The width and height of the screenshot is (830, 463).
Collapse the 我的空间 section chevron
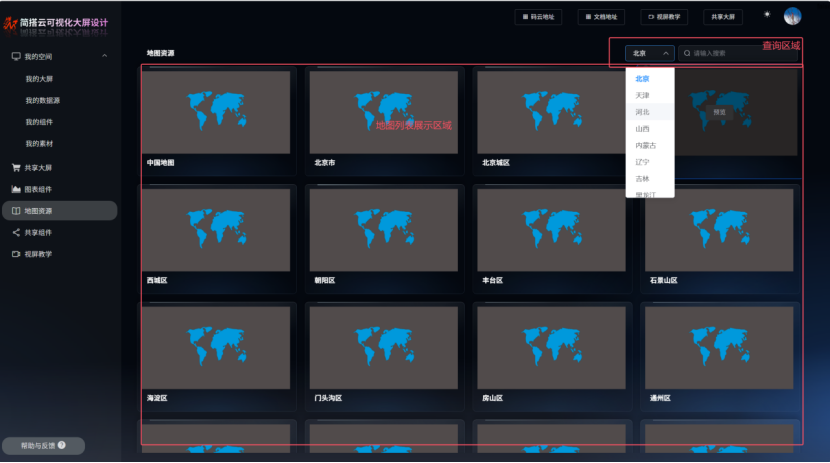tap(105, 56)
